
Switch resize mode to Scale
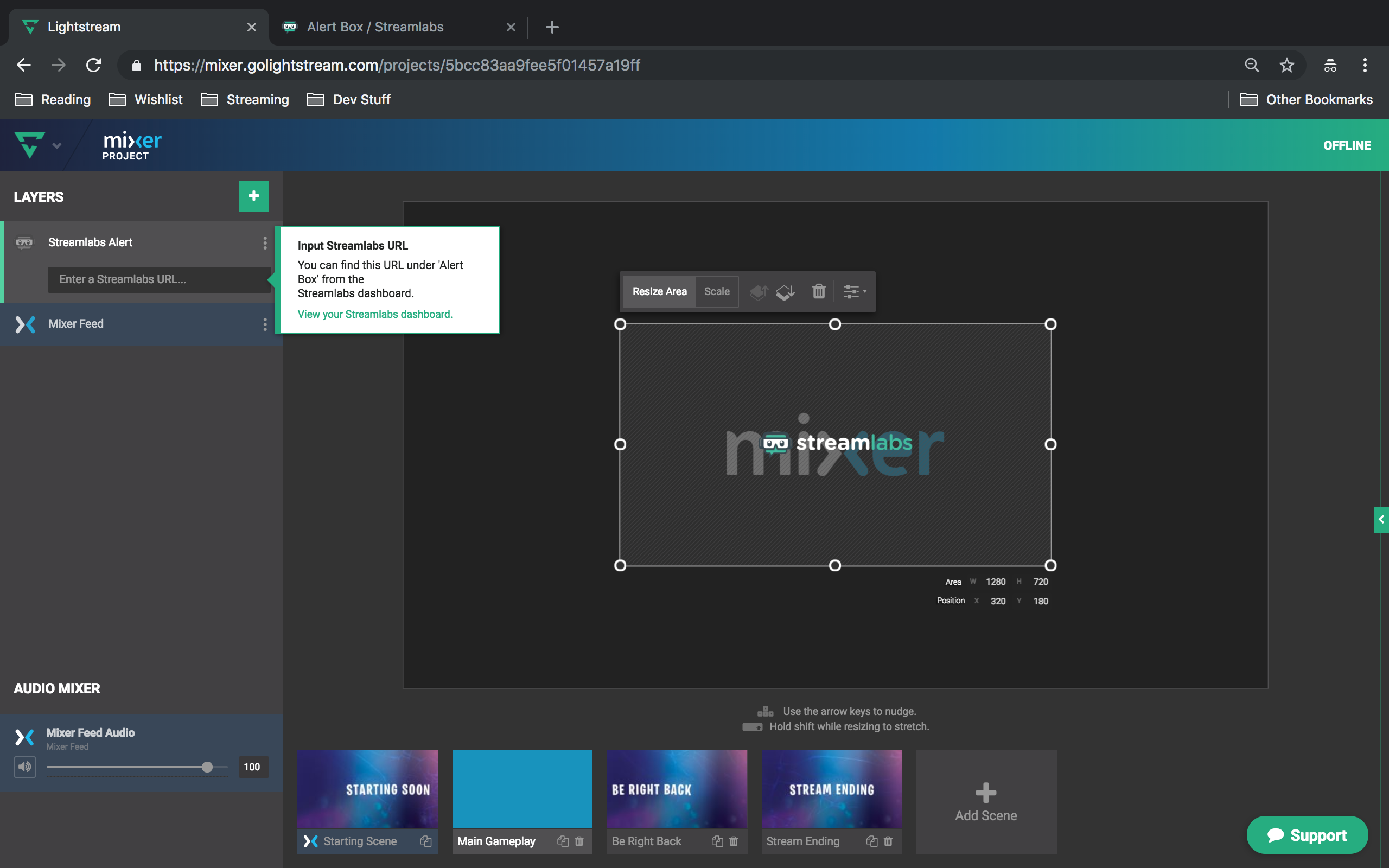tap(716, 292)
